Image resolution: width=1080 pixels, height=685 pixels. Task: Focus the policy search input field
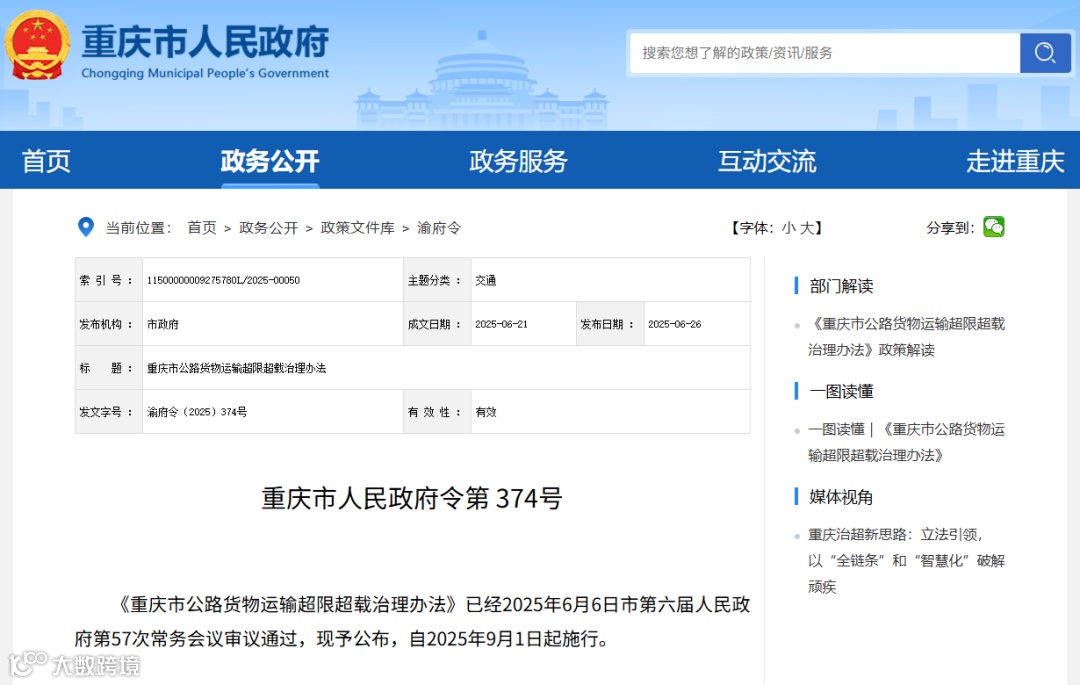click(824, 53)
